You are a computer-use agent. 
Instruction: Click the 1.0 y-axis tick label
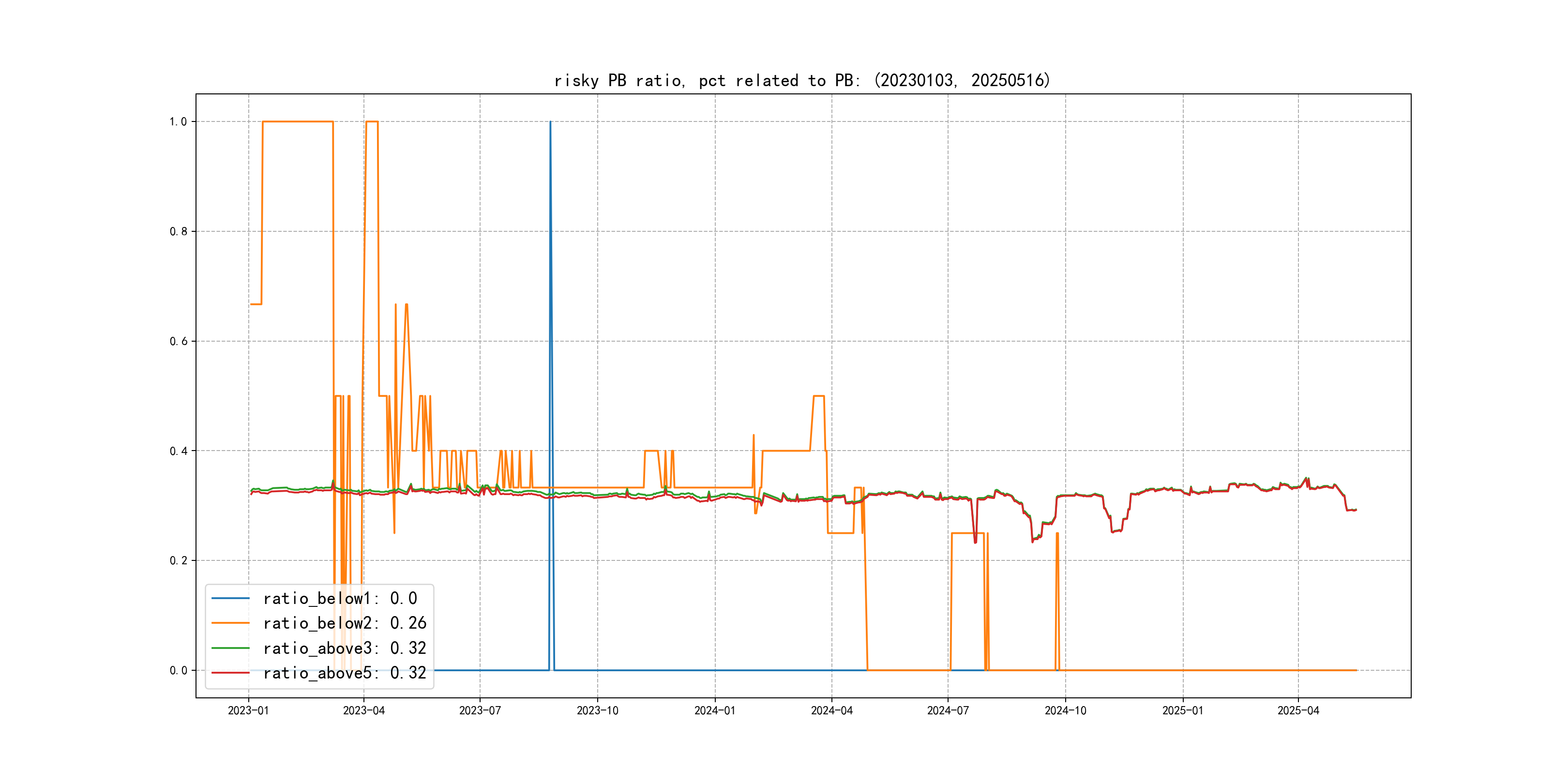tap(178, 122)
